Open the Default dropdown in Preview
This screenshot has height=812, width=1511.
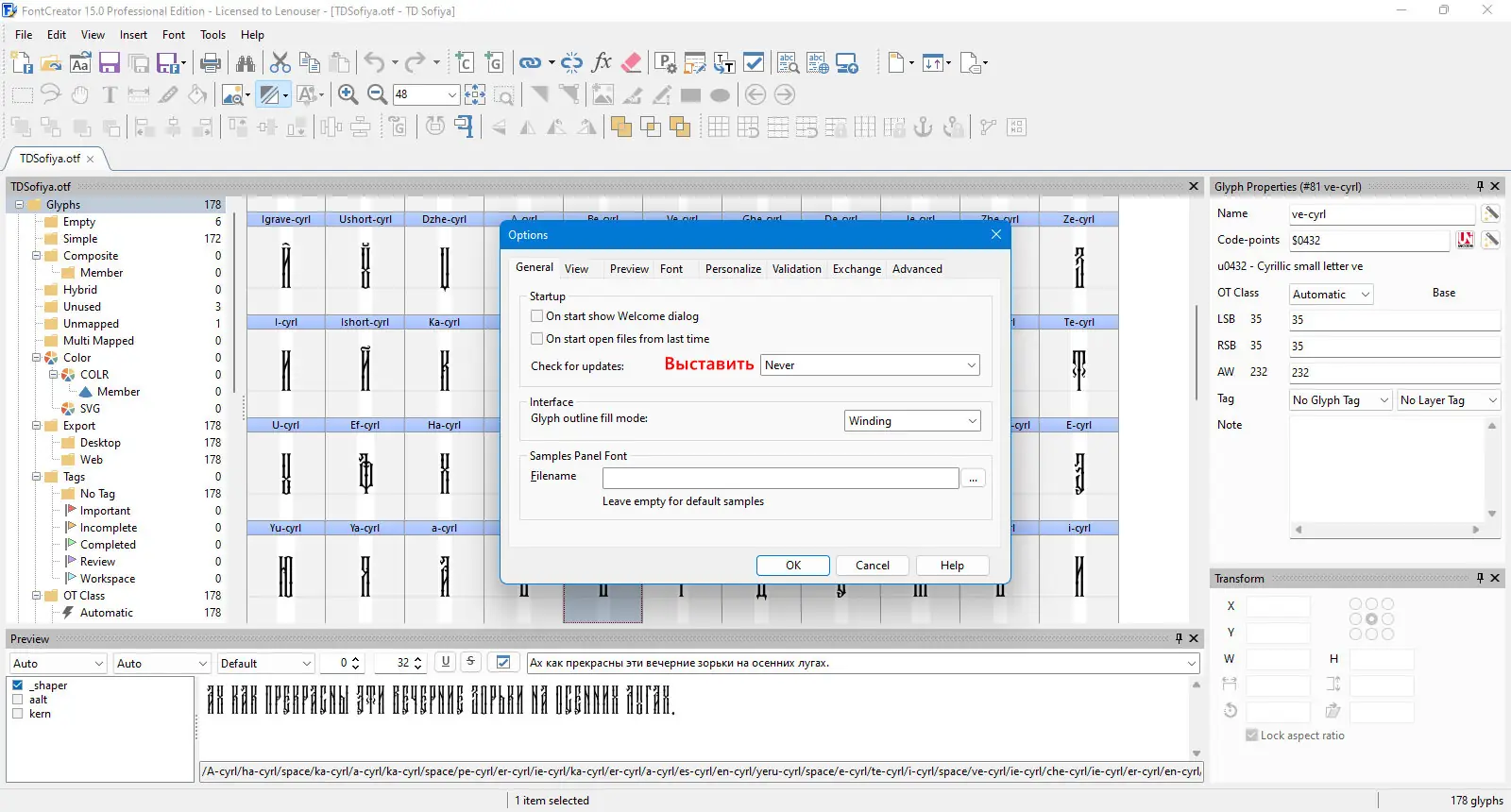265,663
